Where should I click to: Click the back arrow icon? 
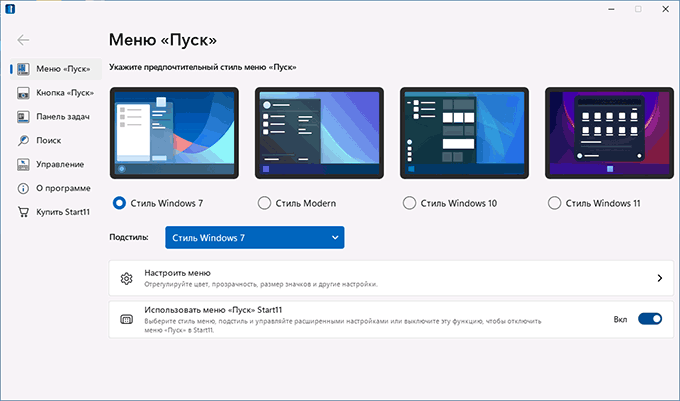(x=23, y=40)
